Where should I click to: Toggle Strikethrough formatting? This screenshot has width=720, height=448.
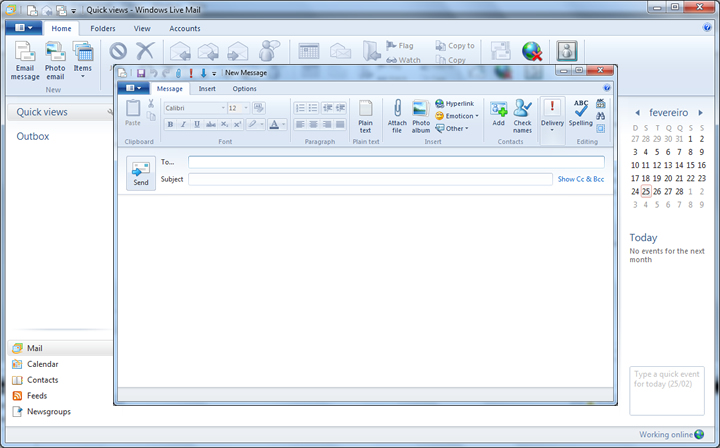(211, 124)
